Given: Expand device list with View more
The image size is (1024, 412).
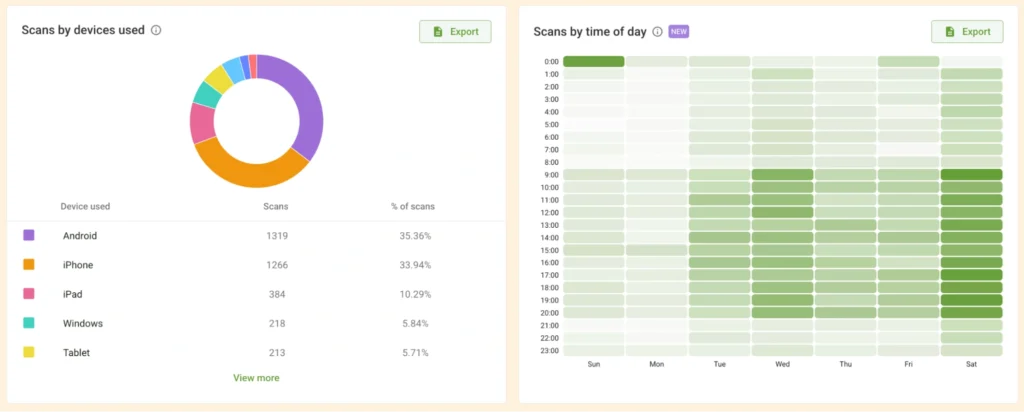Looking at the screenshot, I should [x=256, y=378].
